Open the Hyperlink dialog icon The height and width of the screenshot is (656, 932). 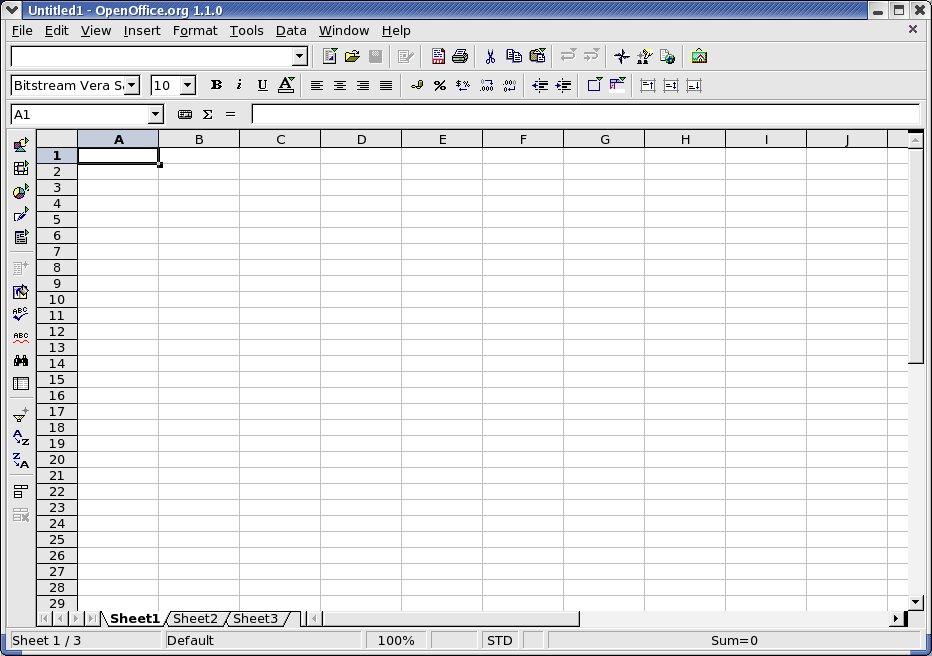click(x=667, y=56)
